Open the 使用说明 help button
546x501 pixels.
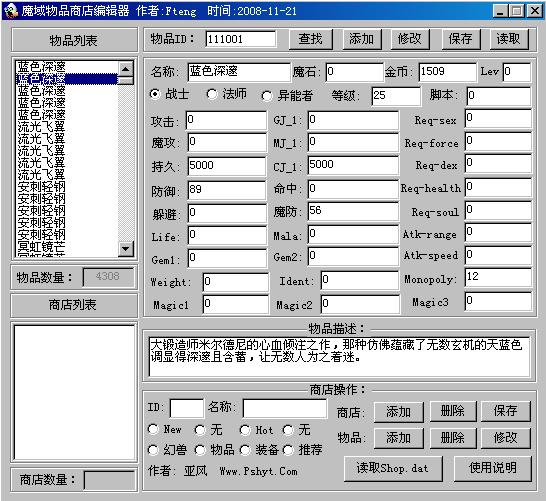point(493,469)
